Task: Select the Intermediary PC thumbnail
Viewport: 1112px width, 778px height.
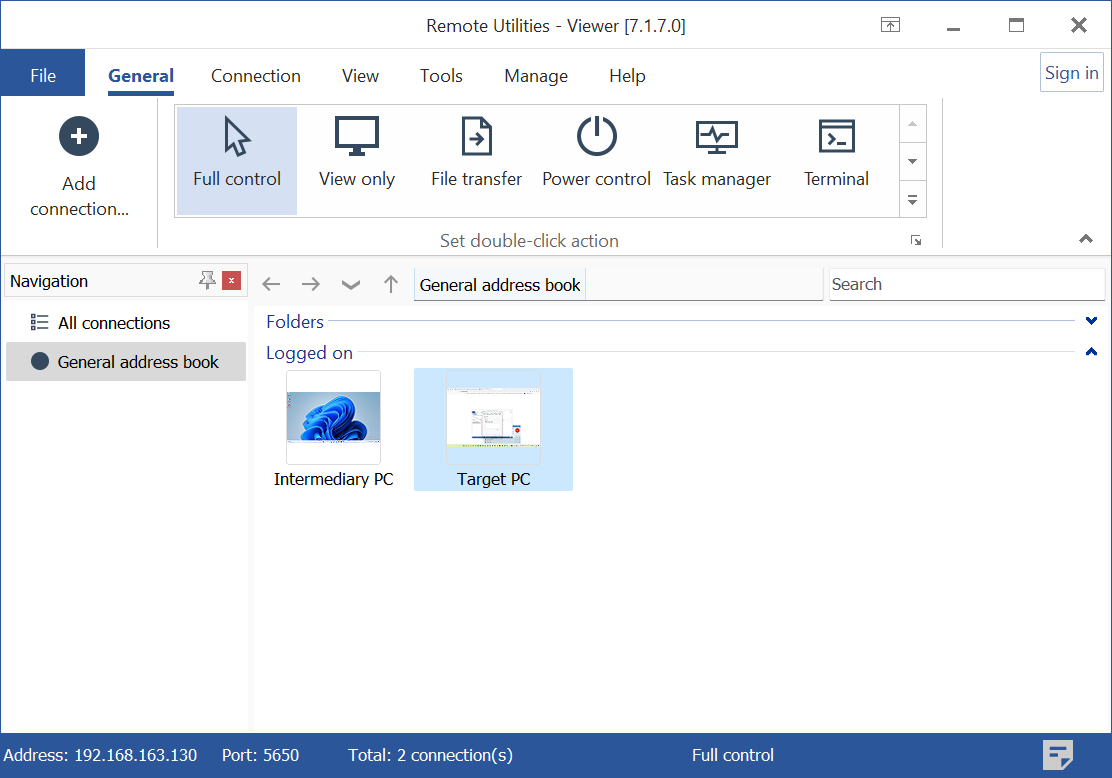Action: tap(333, 417)
